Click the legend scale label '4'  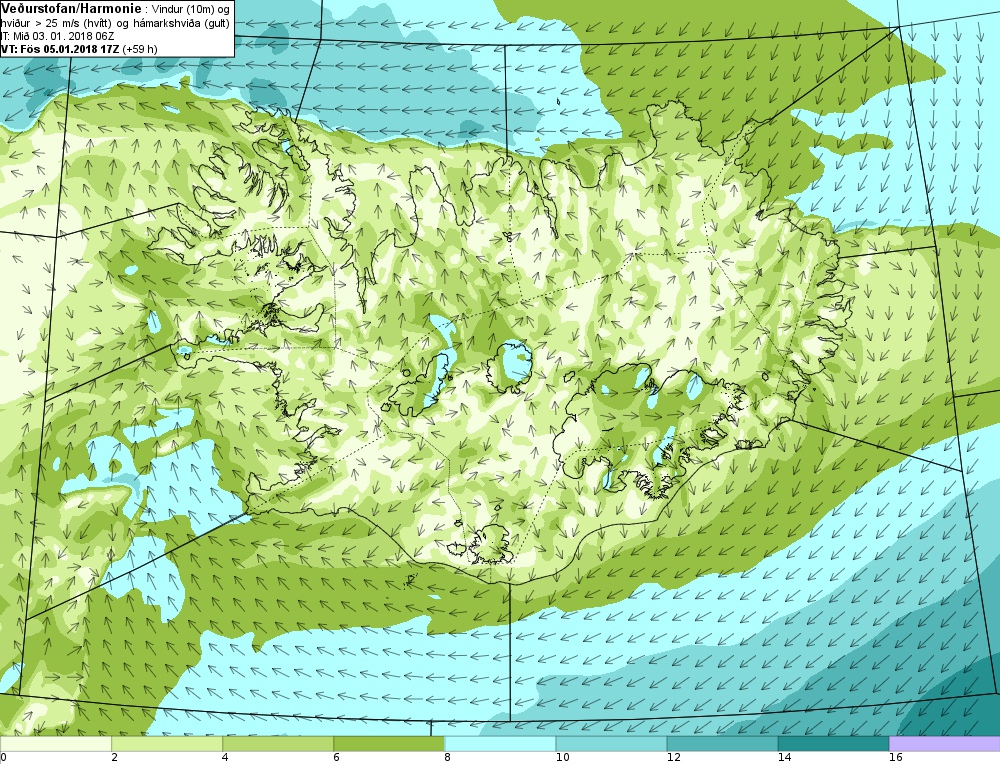[x=225, y=758]
